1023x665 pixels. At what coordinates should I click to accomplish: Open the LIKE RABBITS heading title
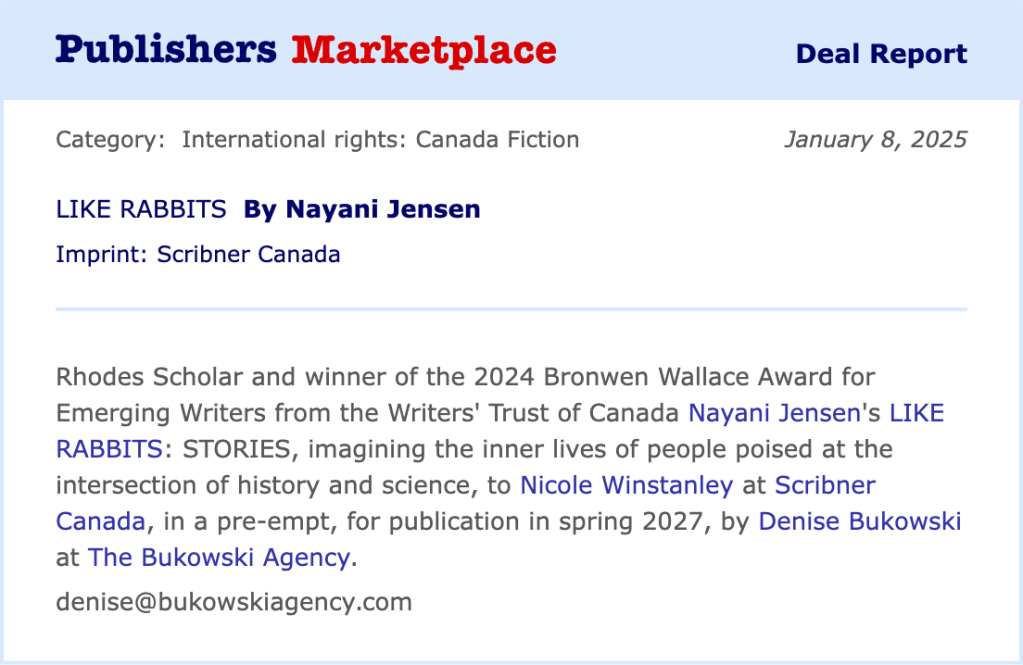(x=141, y=209)
